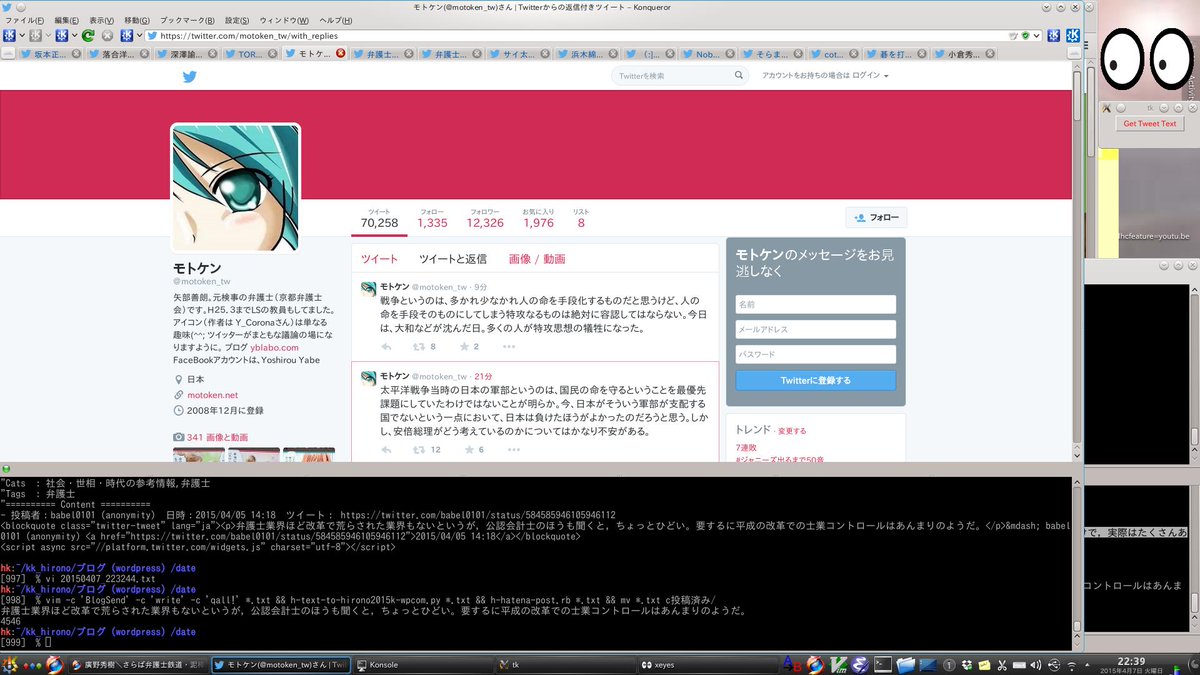Click フォロワー 12,326 stat
The image size is (1200, 675).
tap(485, 218)
